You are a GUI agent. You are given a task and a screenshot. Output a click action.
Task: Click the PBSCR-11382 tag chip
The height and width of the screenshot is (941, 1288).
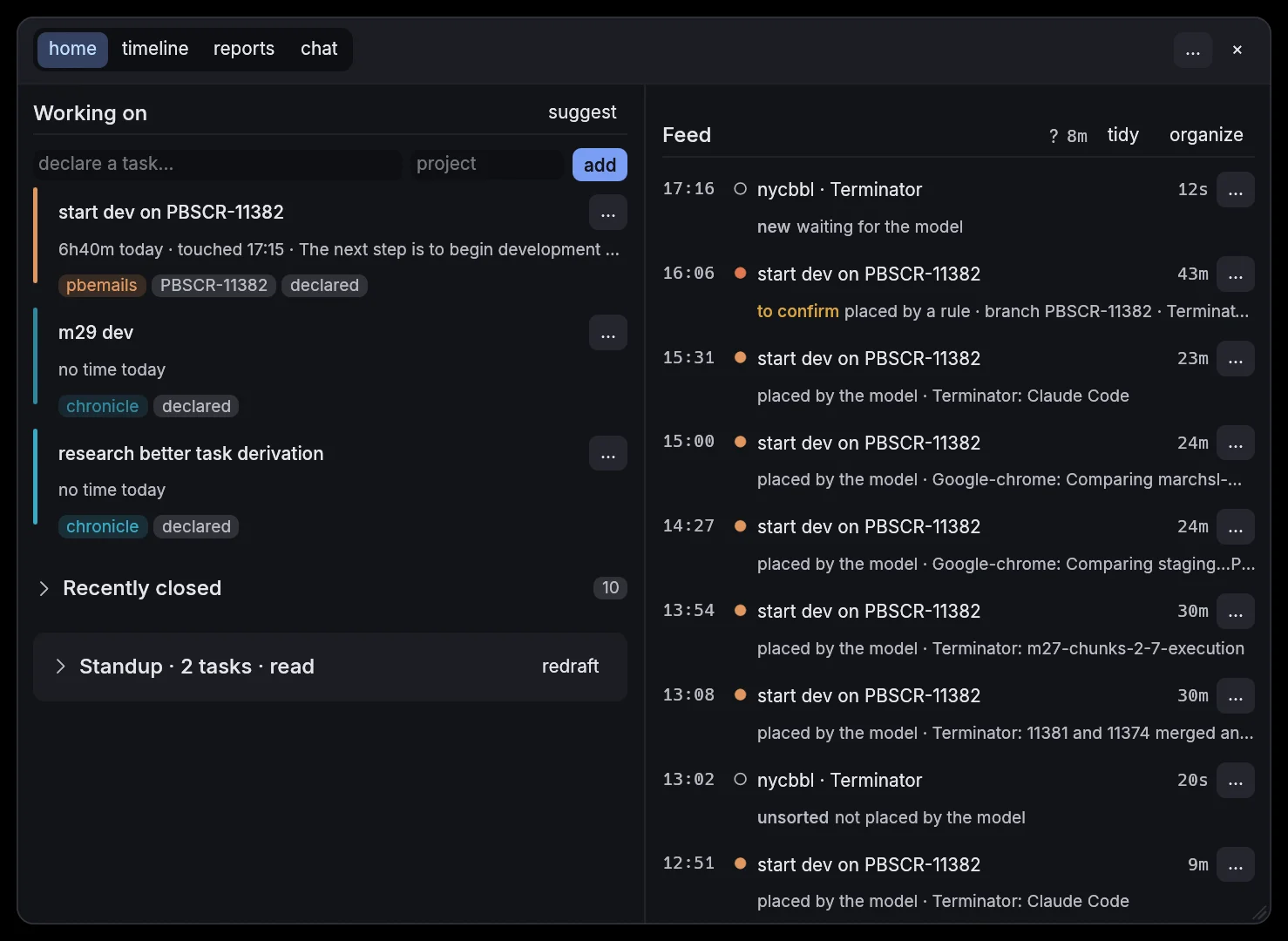(214, 286)
